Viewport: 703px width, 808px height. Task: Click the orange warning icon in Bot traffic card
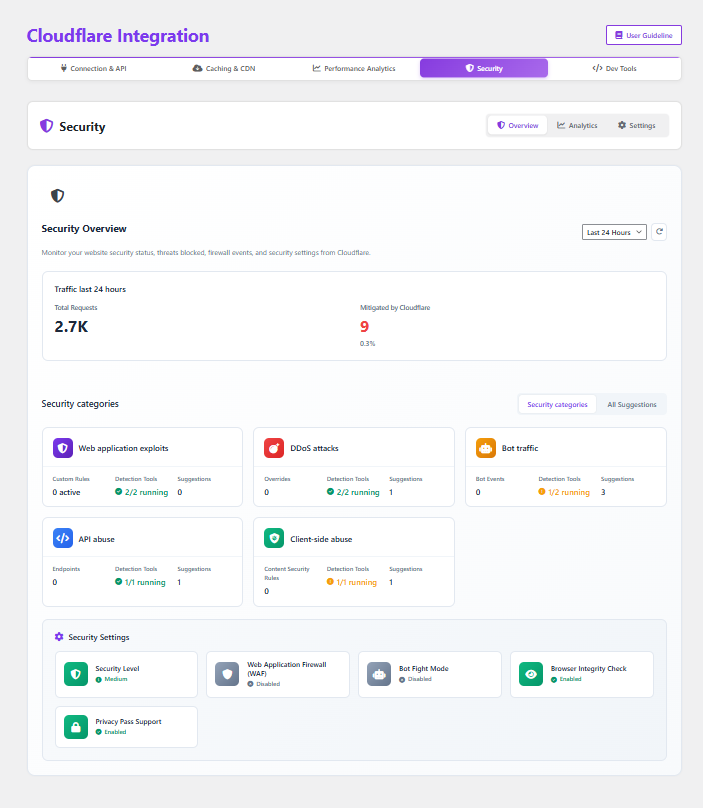[x=542, y=492]
